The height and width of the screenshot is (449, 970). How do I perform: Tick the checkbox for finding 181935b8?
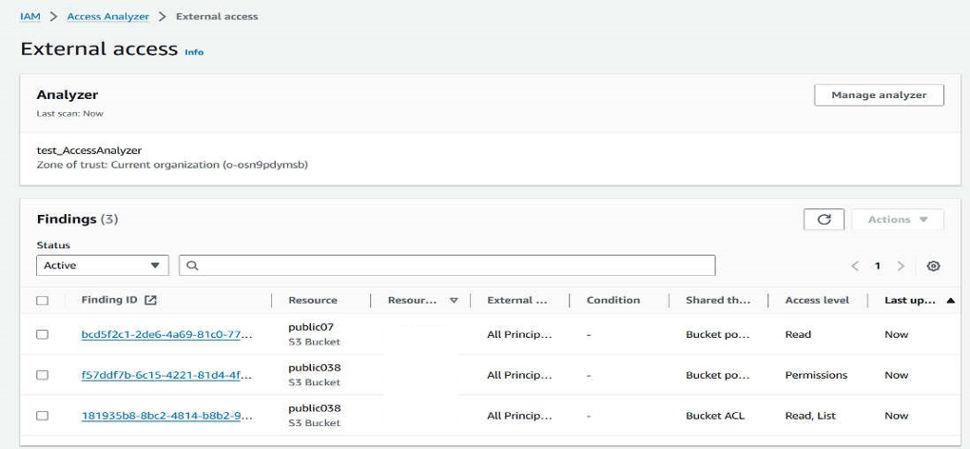tap(42, 416)
